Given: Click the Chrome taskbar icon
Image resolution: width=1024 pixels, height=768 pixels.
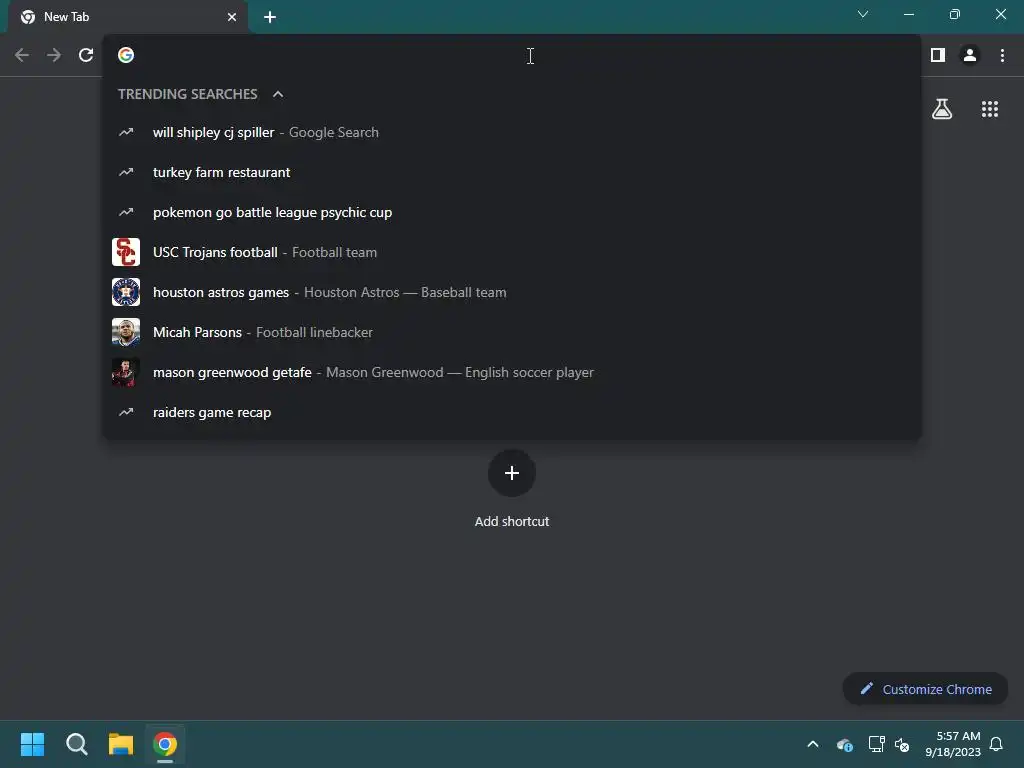Looking at the screenshot, I should [165, 744].
